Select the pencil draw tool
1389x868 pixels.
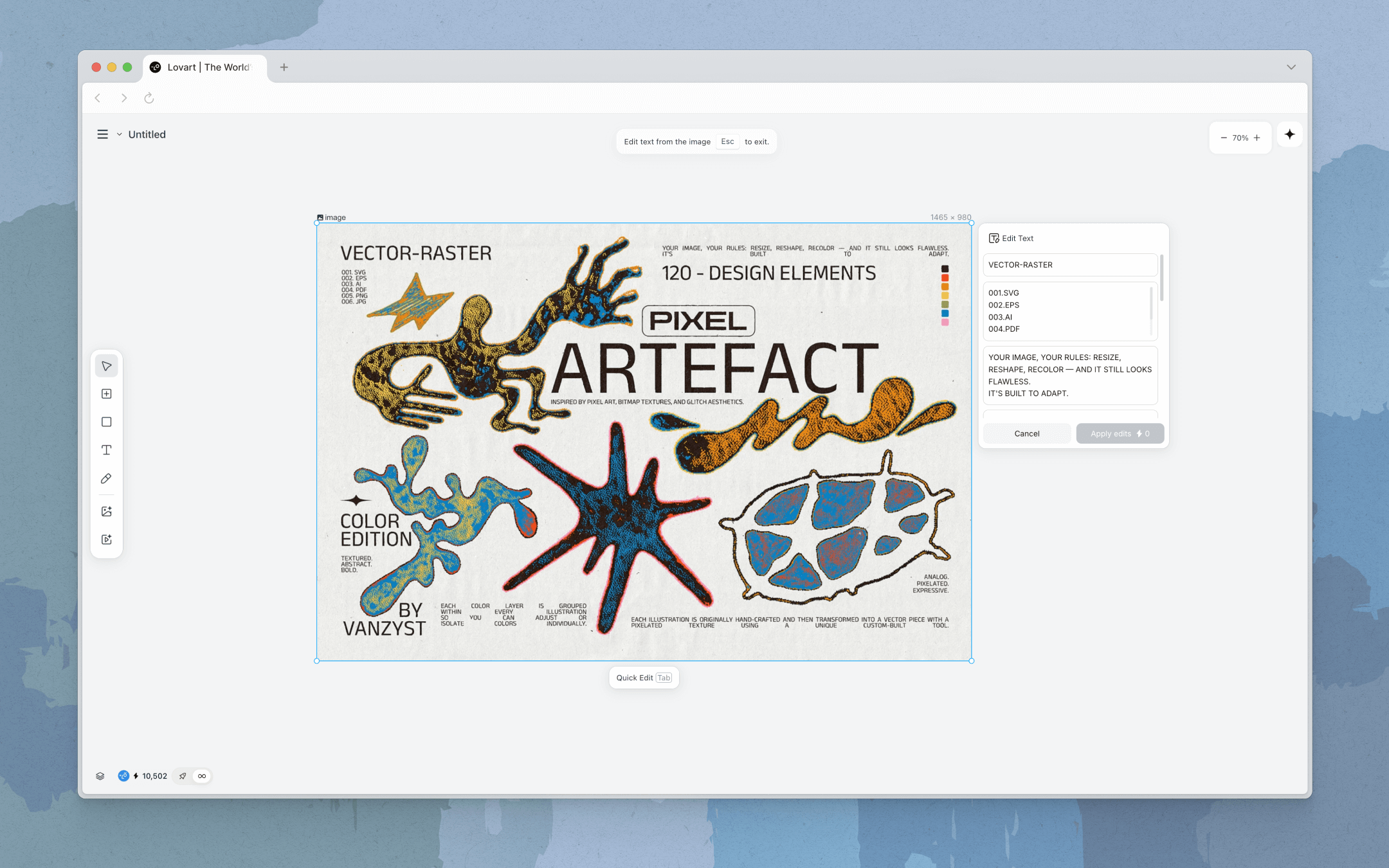107,478
